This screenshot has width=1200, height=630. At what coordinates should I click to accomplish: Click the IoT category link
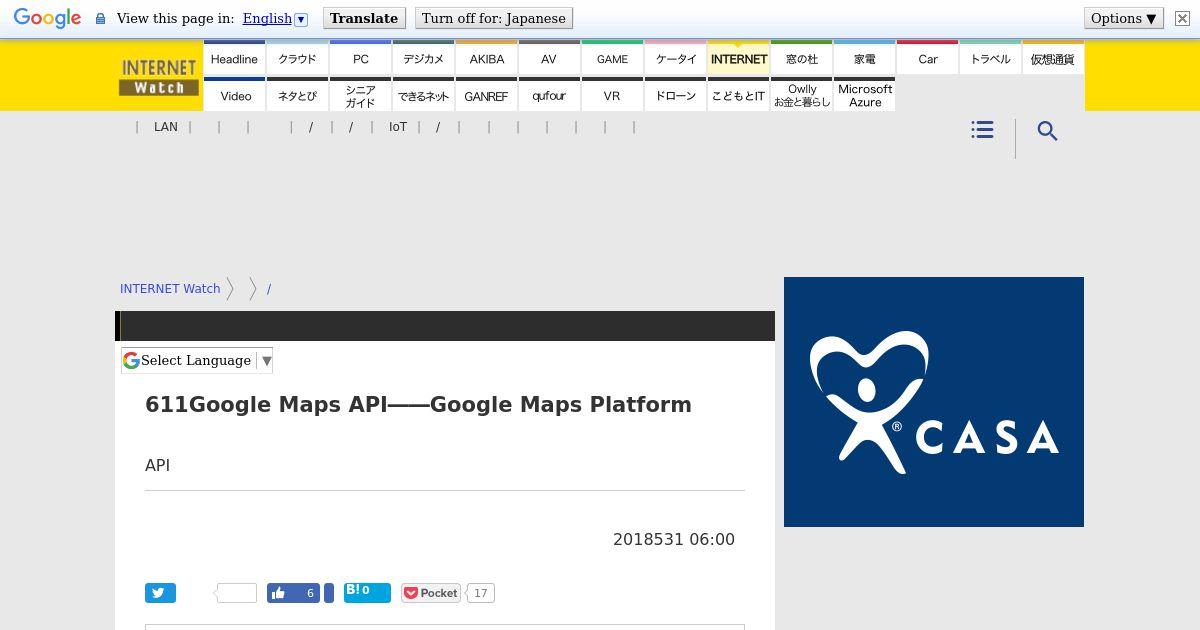398,127
